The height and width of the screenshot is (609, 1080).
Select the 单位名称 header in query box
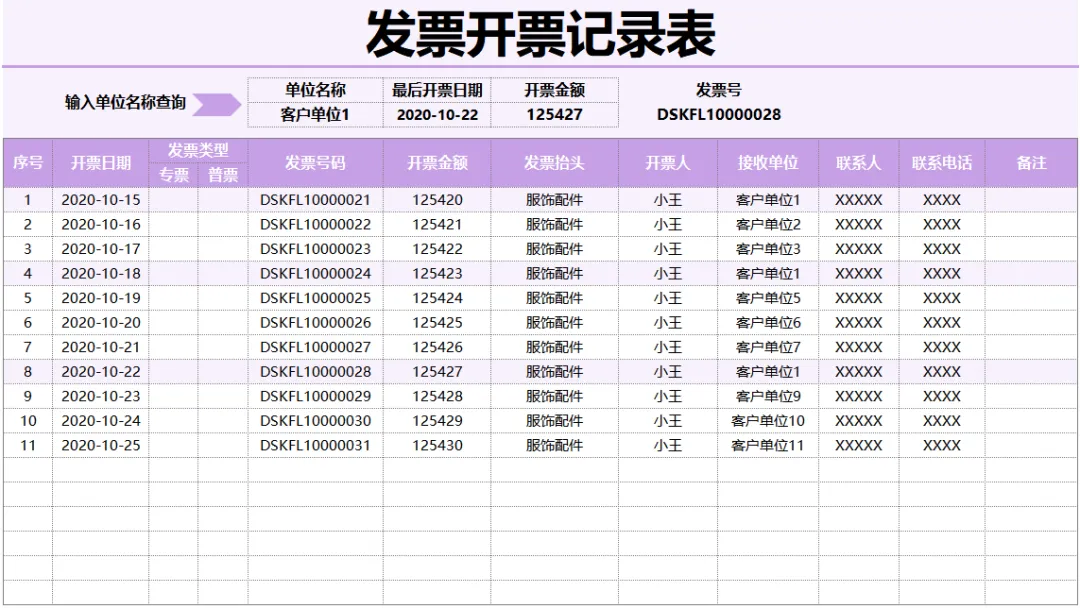click(x=315, y=90)
